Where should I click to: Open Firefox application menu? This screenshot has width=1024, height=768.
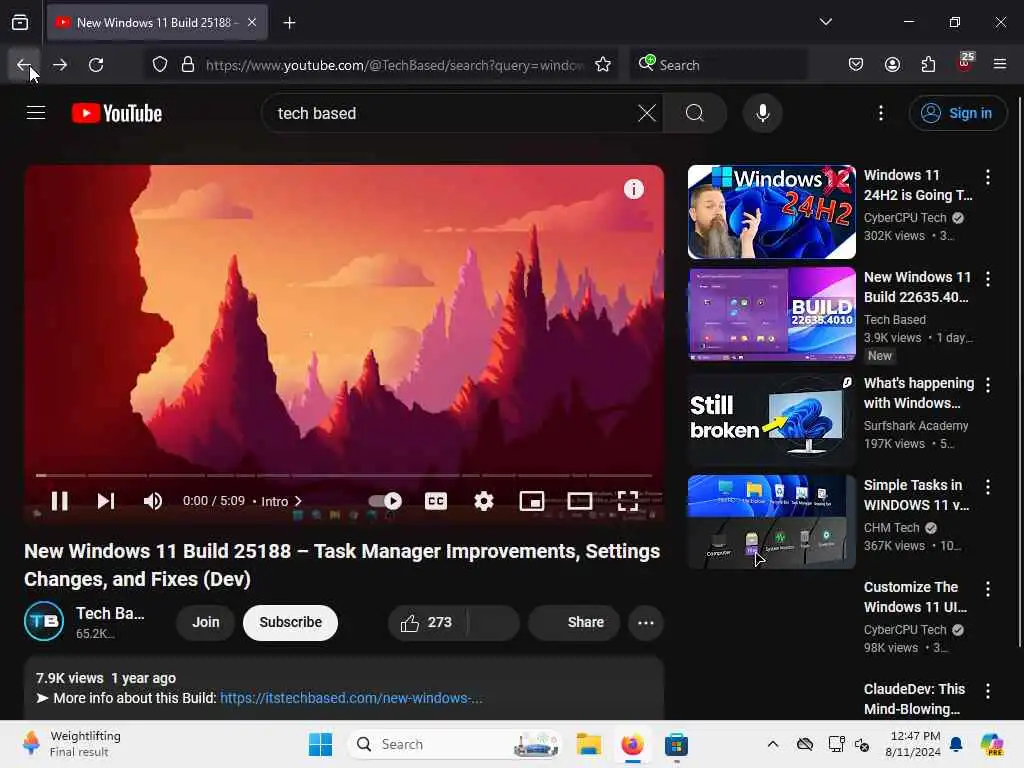(1000, 65)
